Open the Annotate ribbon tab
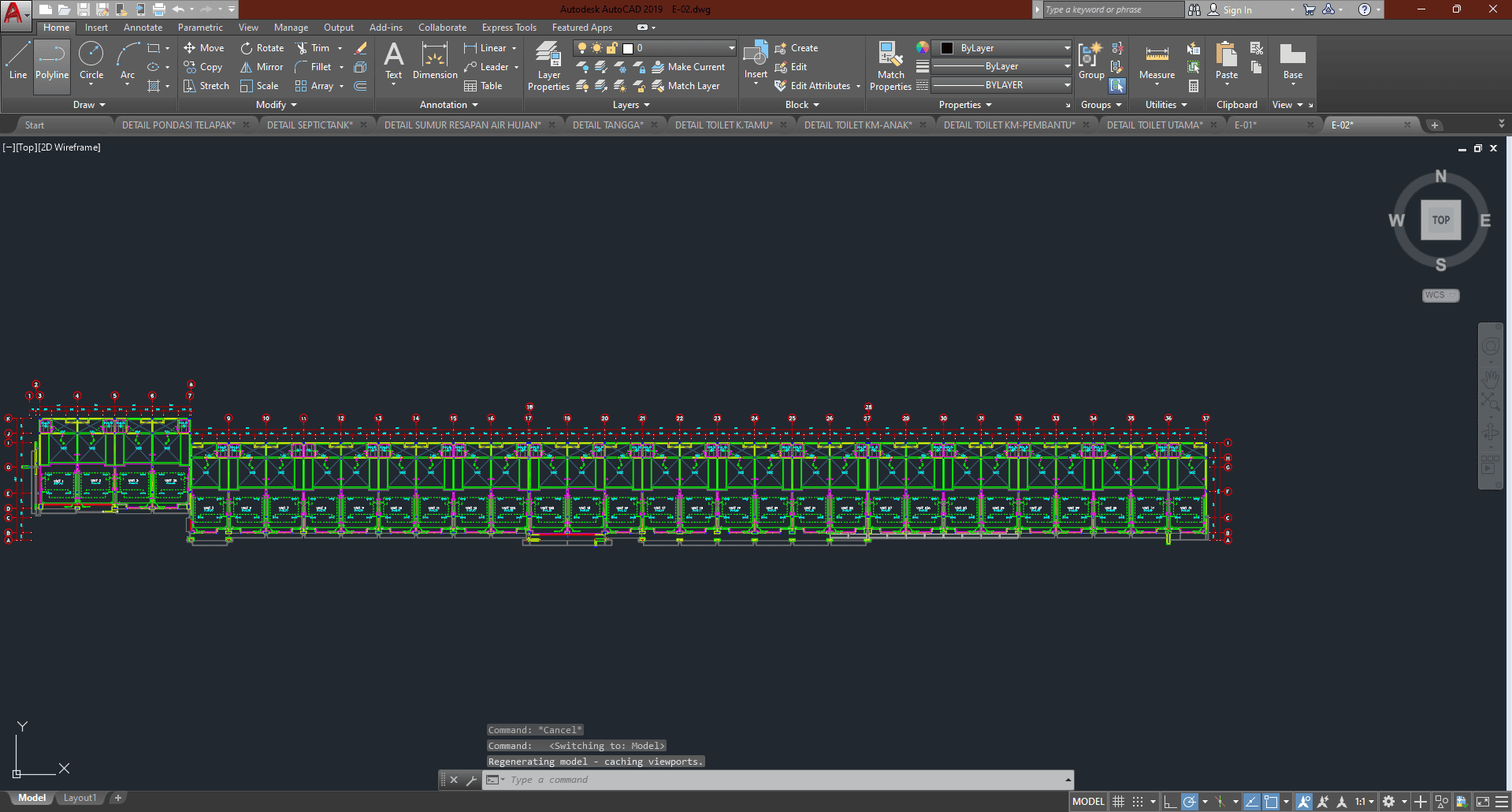This screenshot has height=812, width=1512. 143,28
